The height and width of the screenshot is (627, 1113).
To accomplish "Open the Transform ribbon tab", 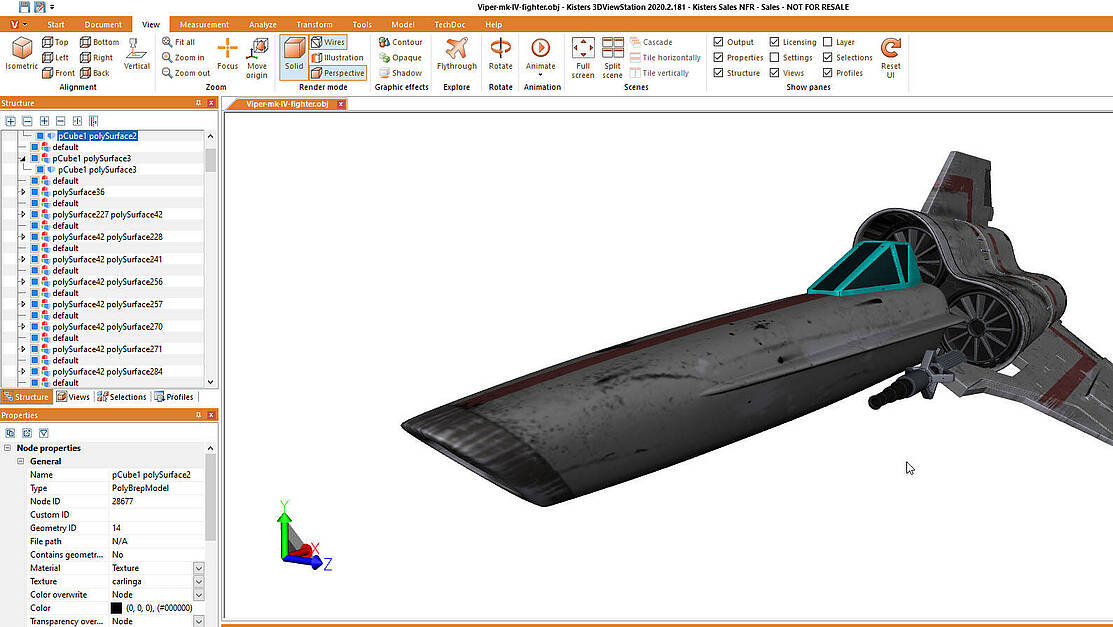I will point(314,24).
